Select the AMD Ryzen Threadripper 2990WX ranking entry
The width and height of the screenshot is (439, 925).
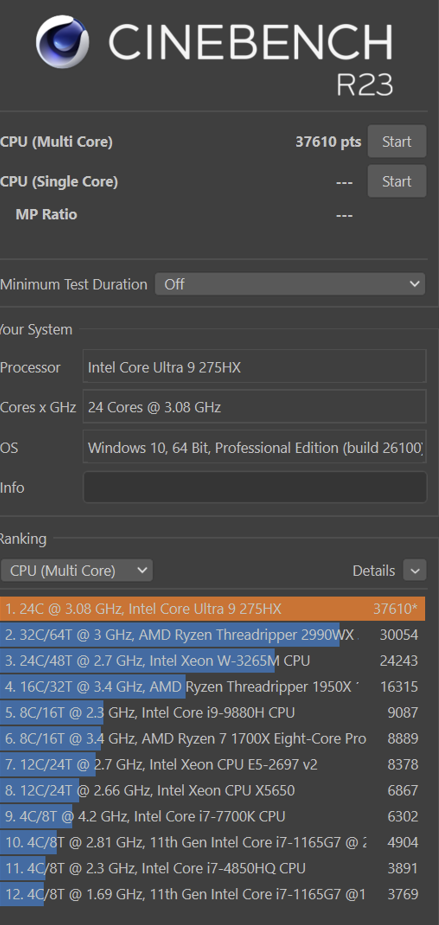(x=212, y=635)
